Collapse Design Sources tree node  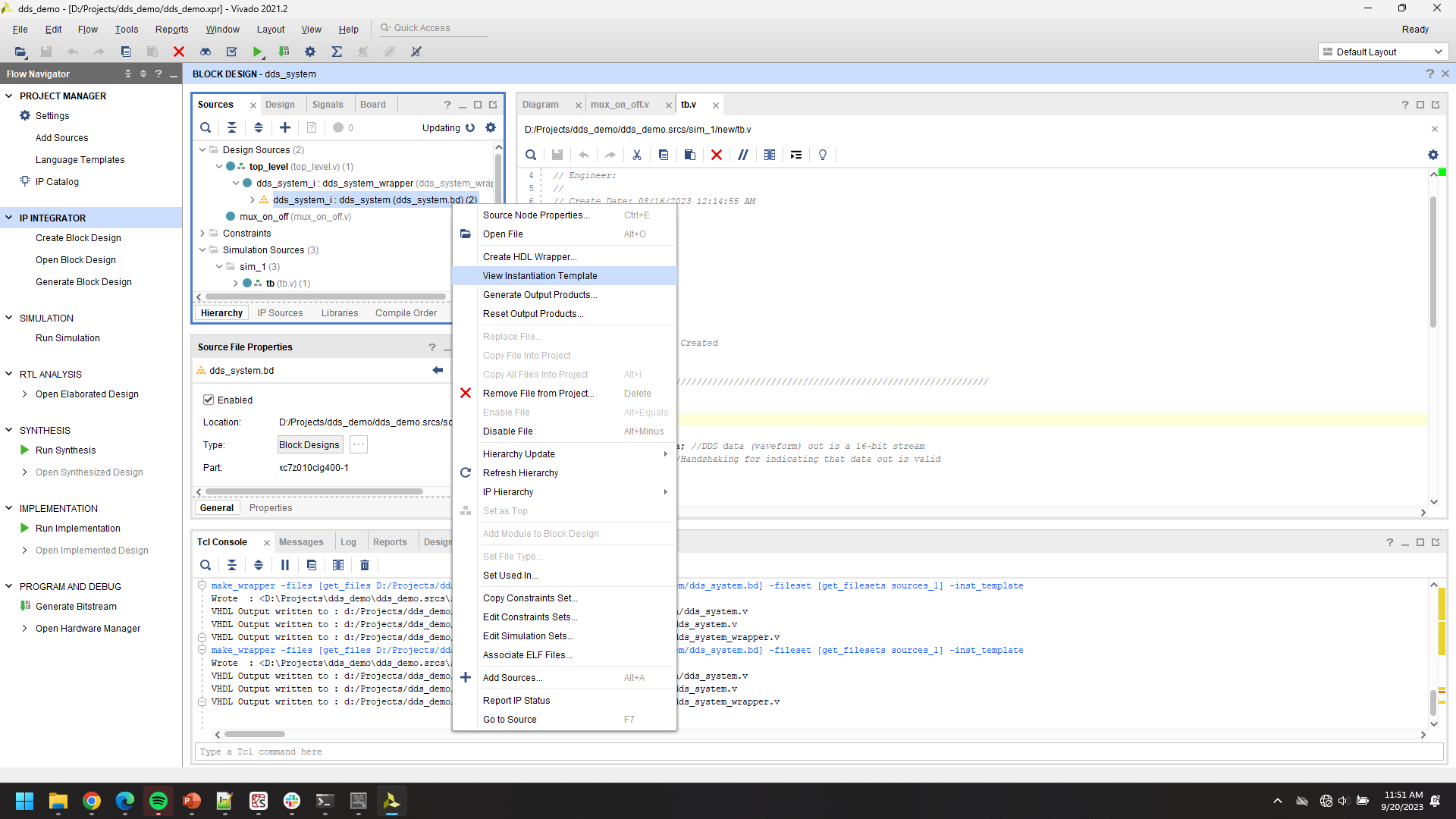202,150
